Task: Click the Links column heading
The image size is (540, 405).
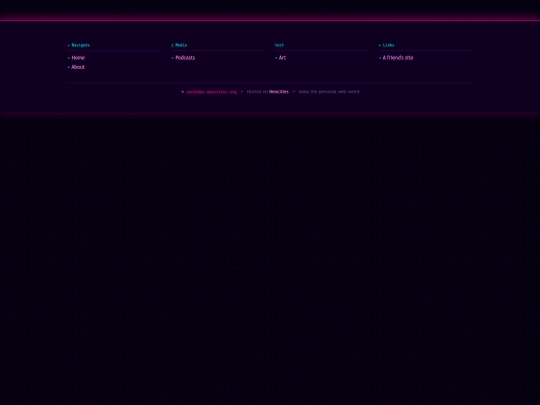Action: pos(388,45)
